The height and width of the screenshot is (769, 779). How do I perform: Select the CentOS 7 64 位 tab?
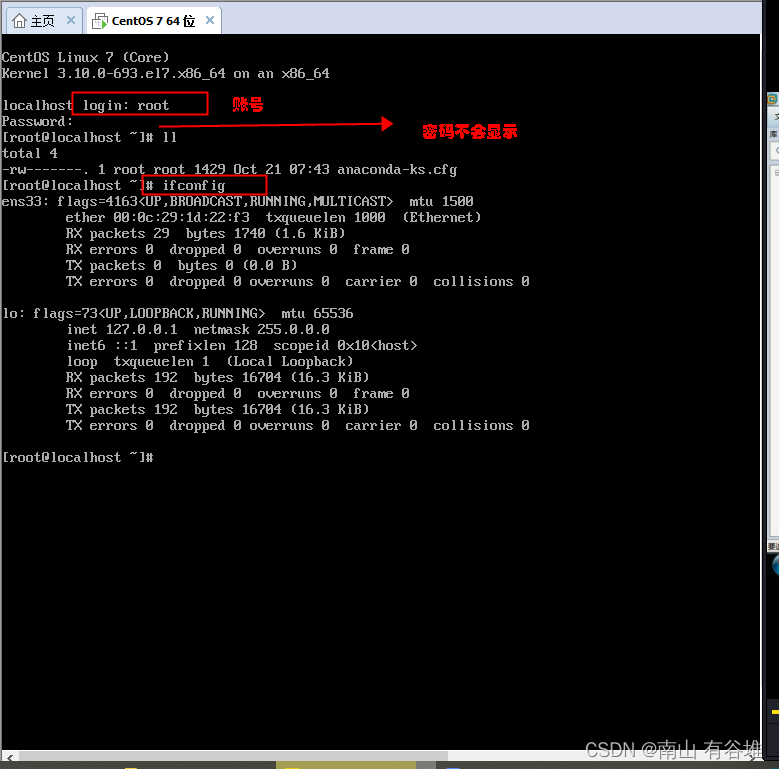154,21
